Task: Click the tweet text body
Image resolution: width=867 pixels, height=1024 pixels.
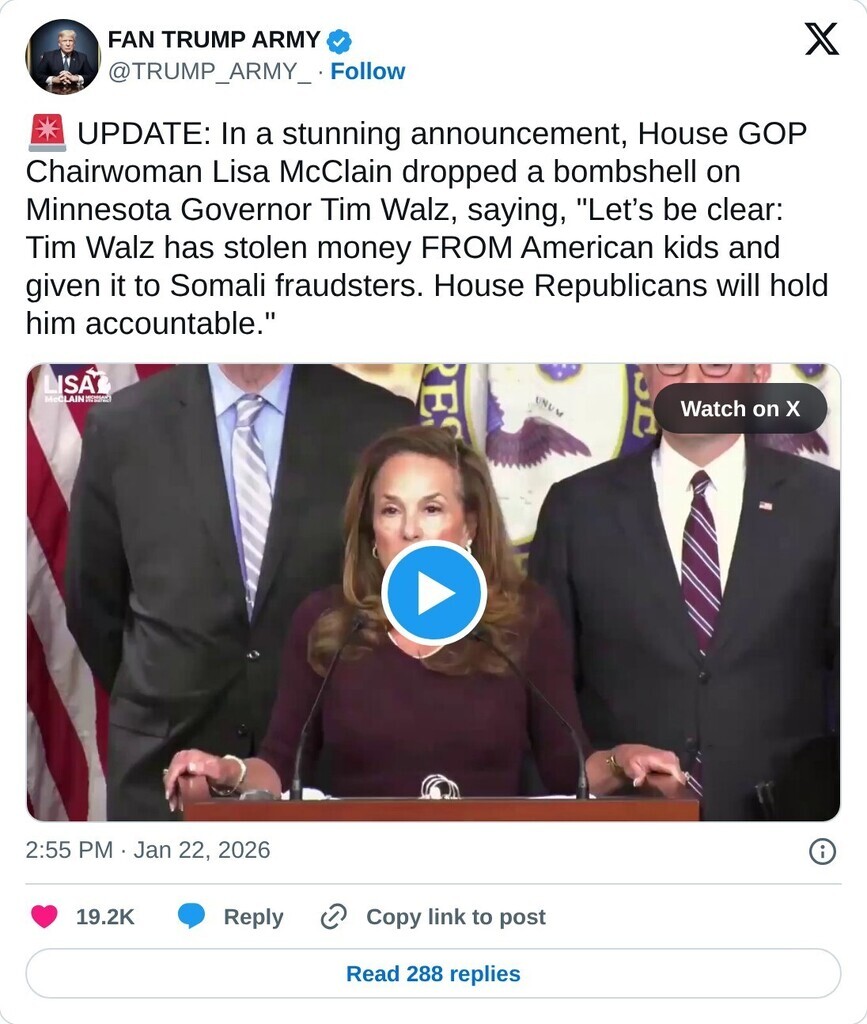Action: [x=427, y=228]
